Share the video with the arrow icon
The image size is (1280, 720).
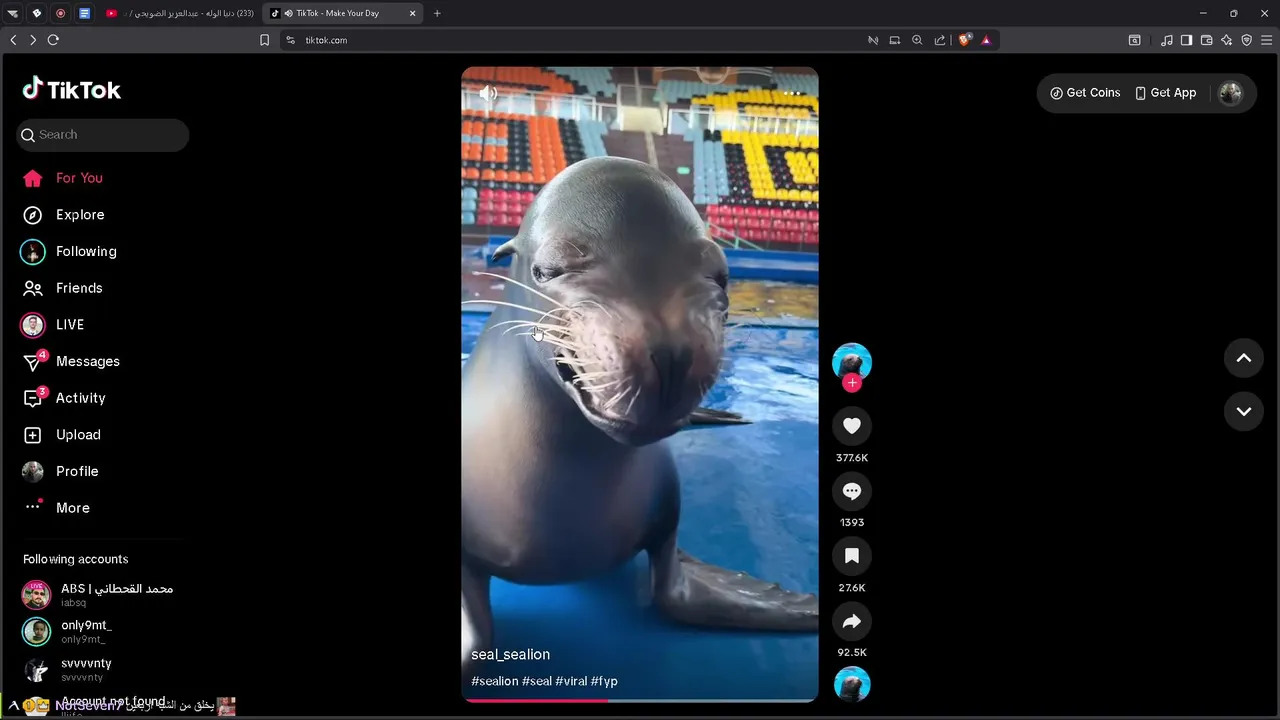[x=852, y=621]
